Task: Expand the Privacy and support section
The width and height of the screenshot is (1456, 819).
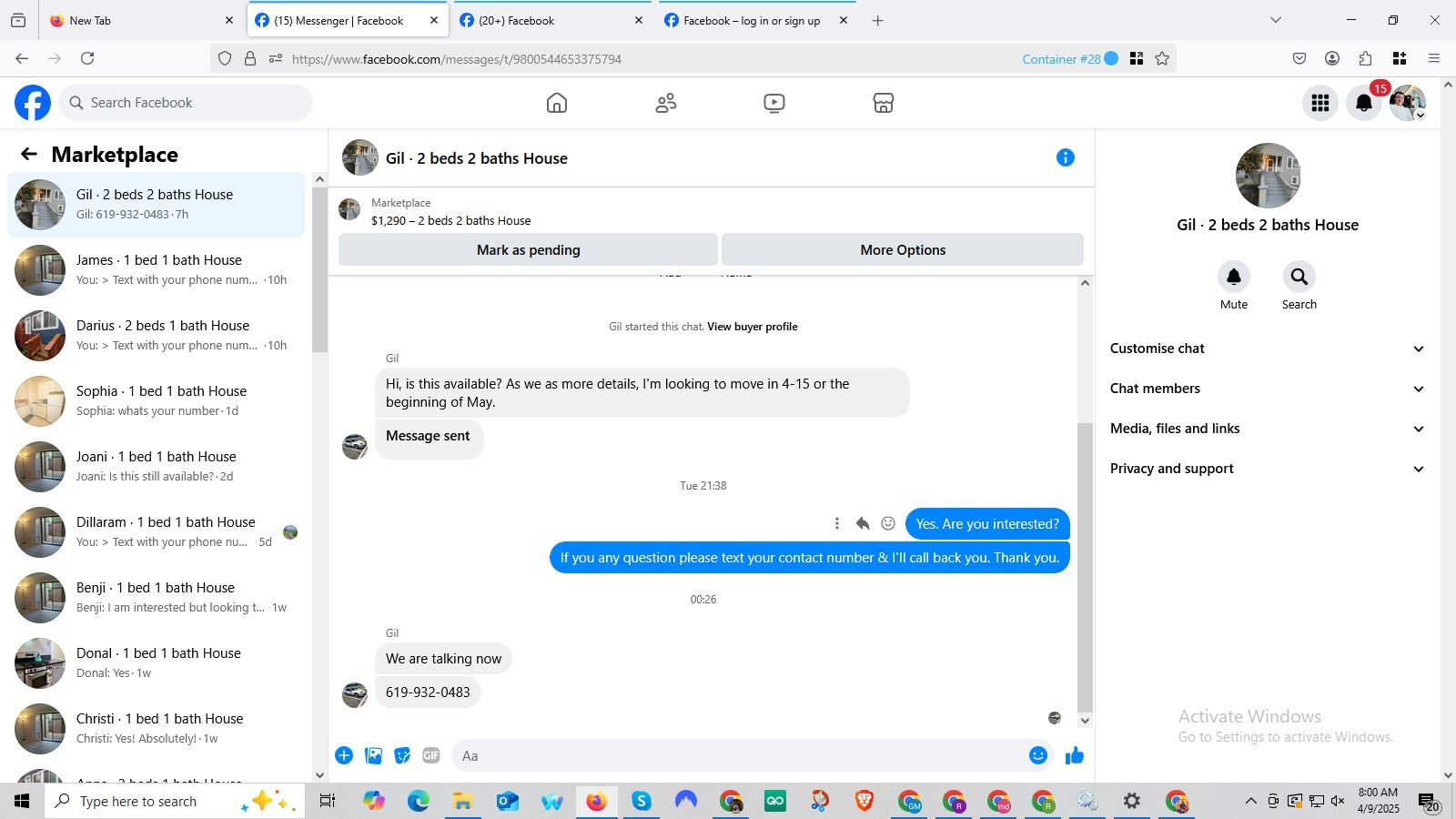Action: 1267,469
